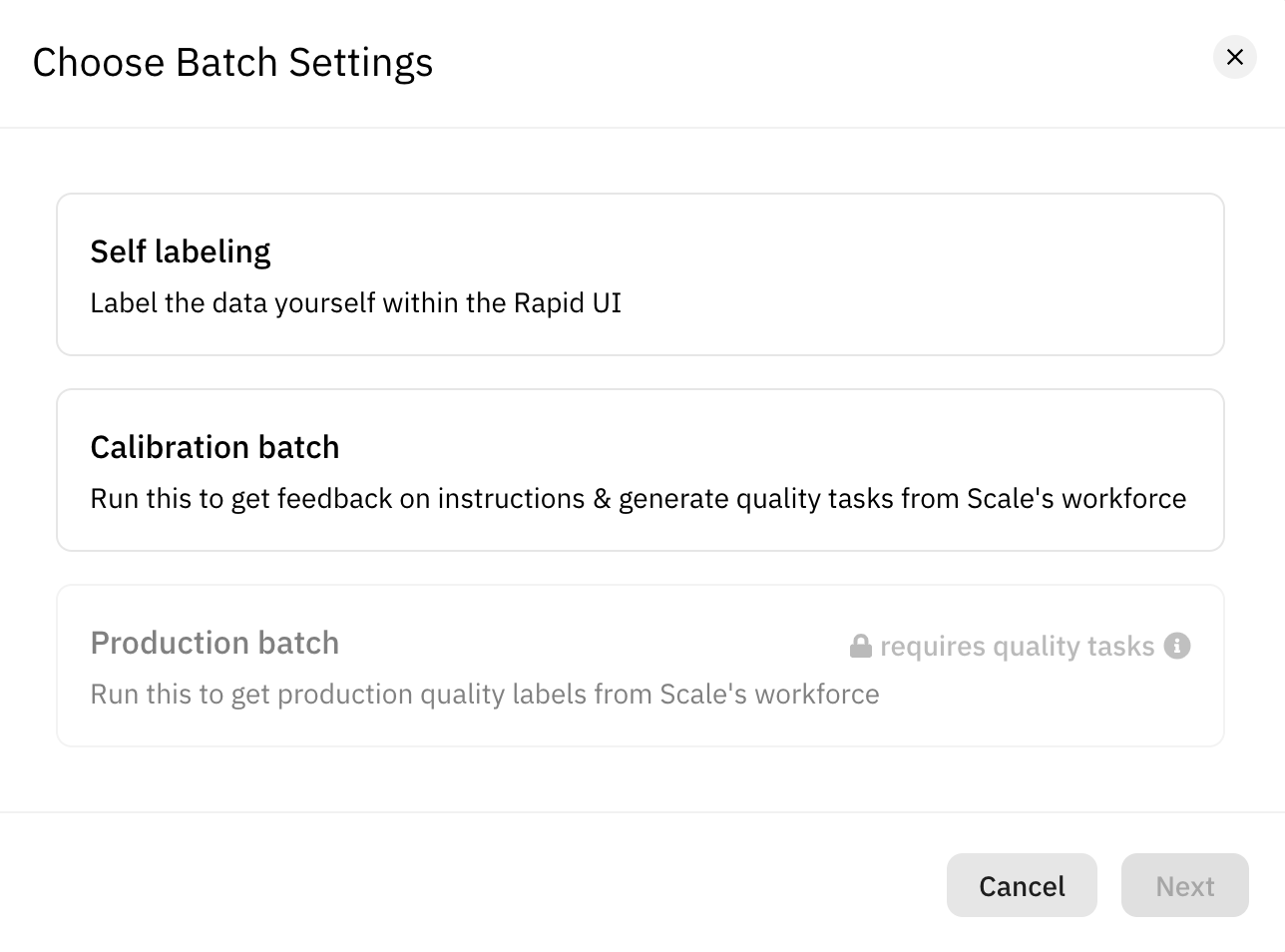
Task: Pick the locked Production batch card
Action: click(640, 666)
